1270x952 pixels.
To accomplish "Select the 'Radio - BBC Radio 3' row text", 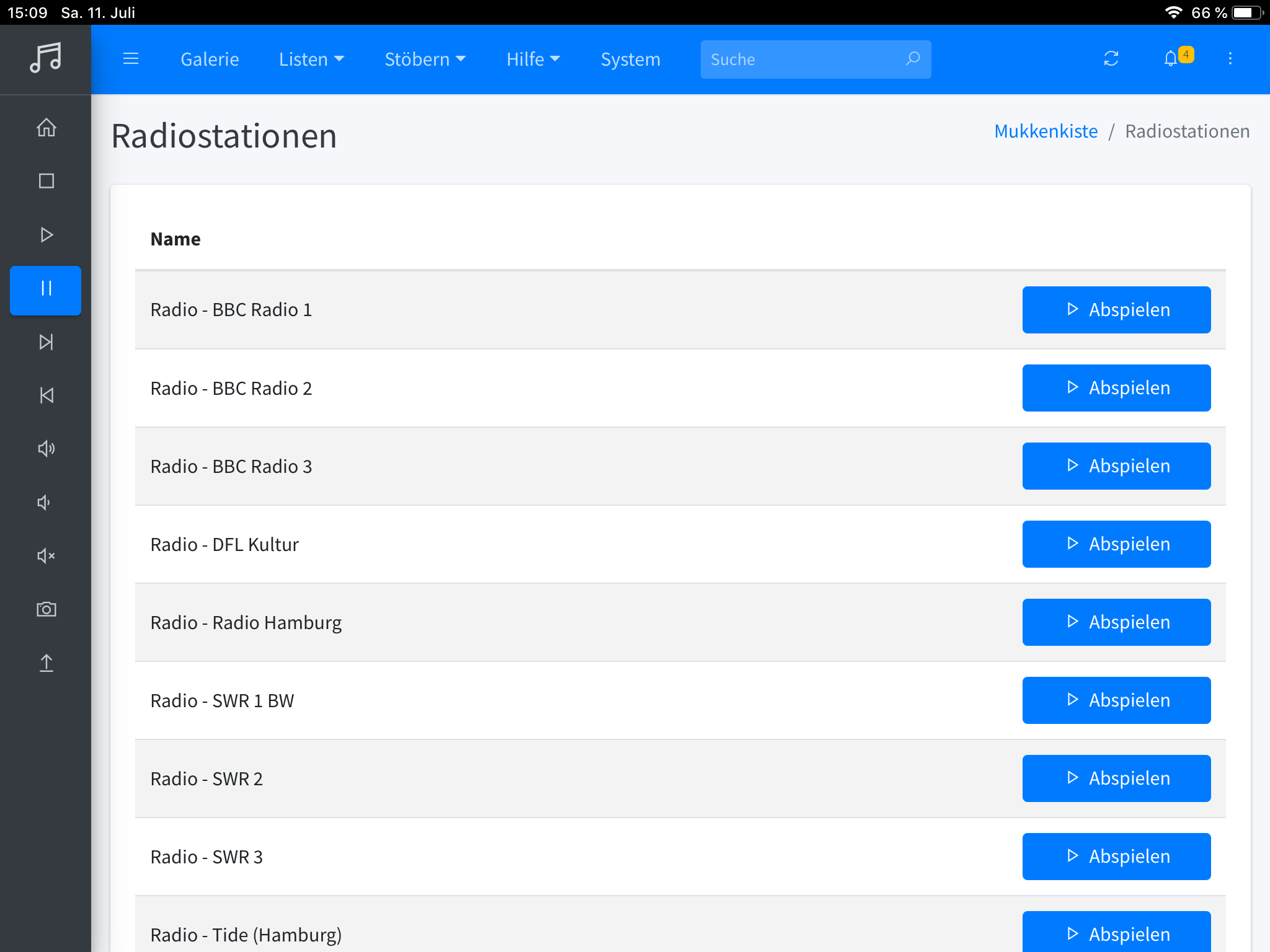I will 231,466.
